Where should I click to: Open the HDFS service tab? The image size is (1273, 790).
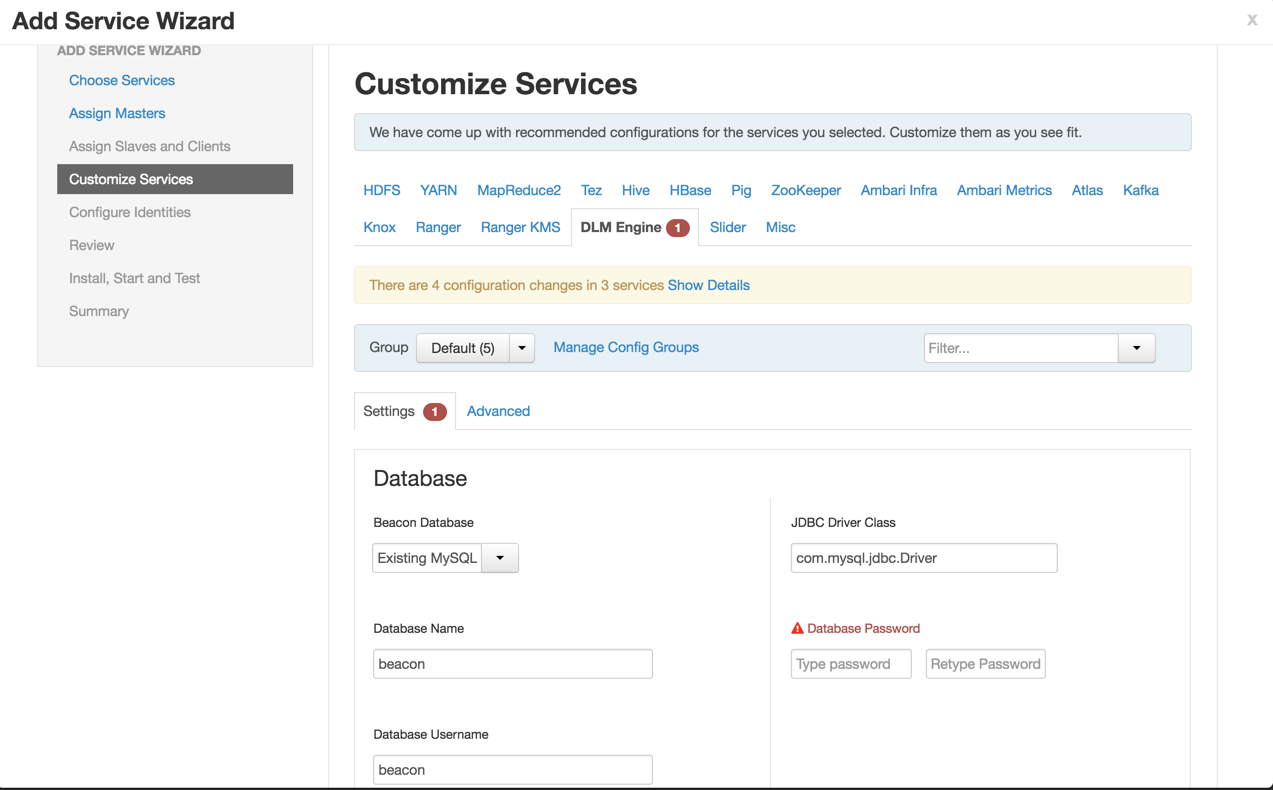pos(381,190)
